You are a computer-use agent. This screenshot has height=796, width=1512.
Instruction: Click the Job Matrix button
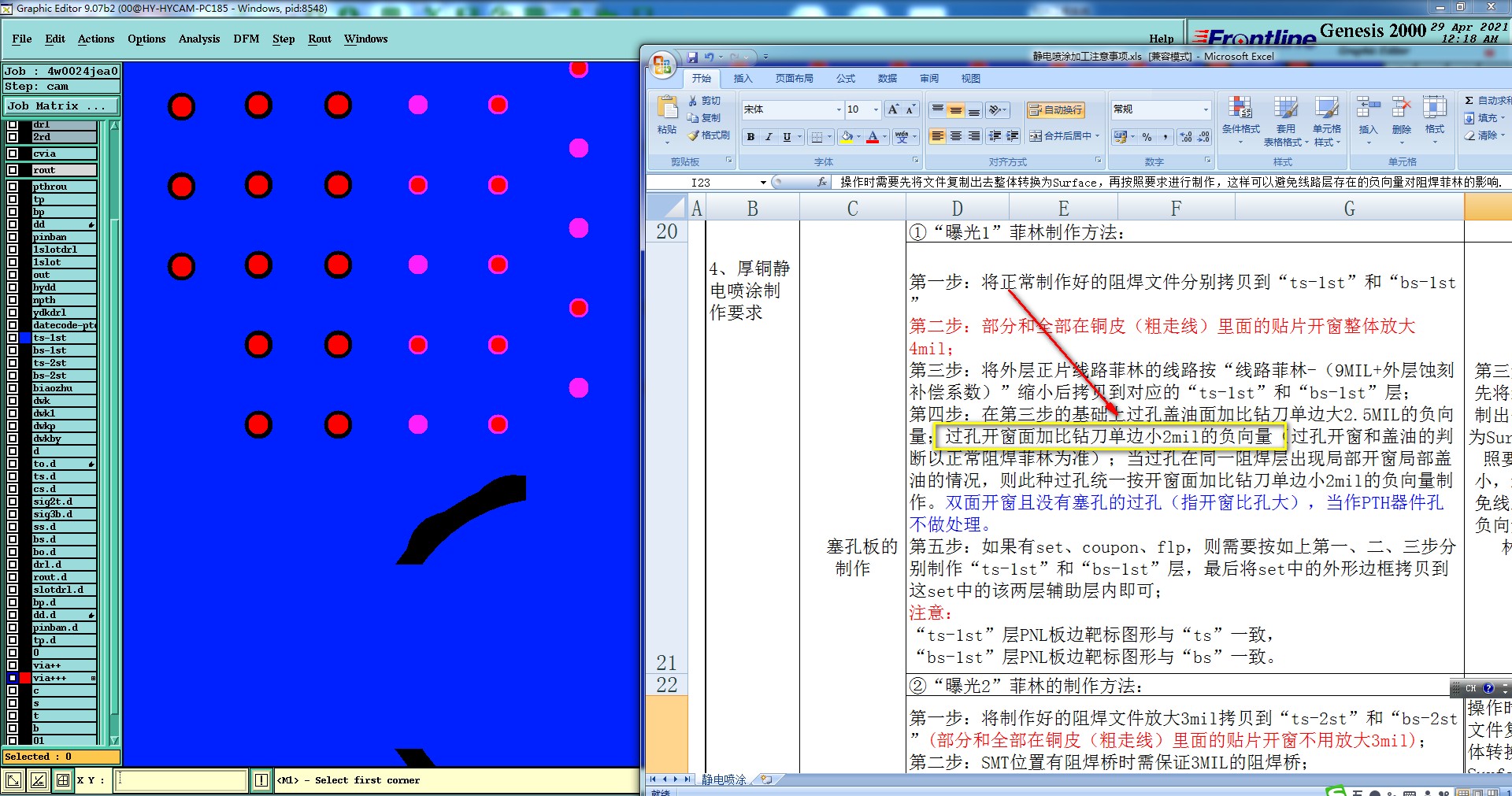(61, 106)
